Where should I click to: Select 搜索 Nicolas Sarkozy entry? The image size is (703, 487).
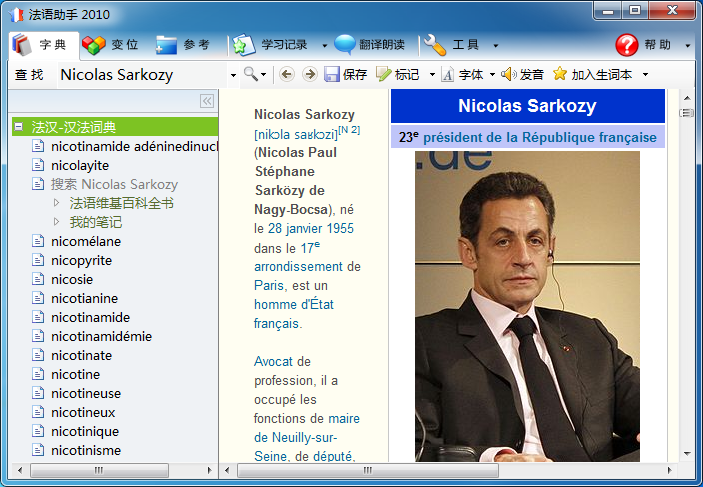[114, 184]
